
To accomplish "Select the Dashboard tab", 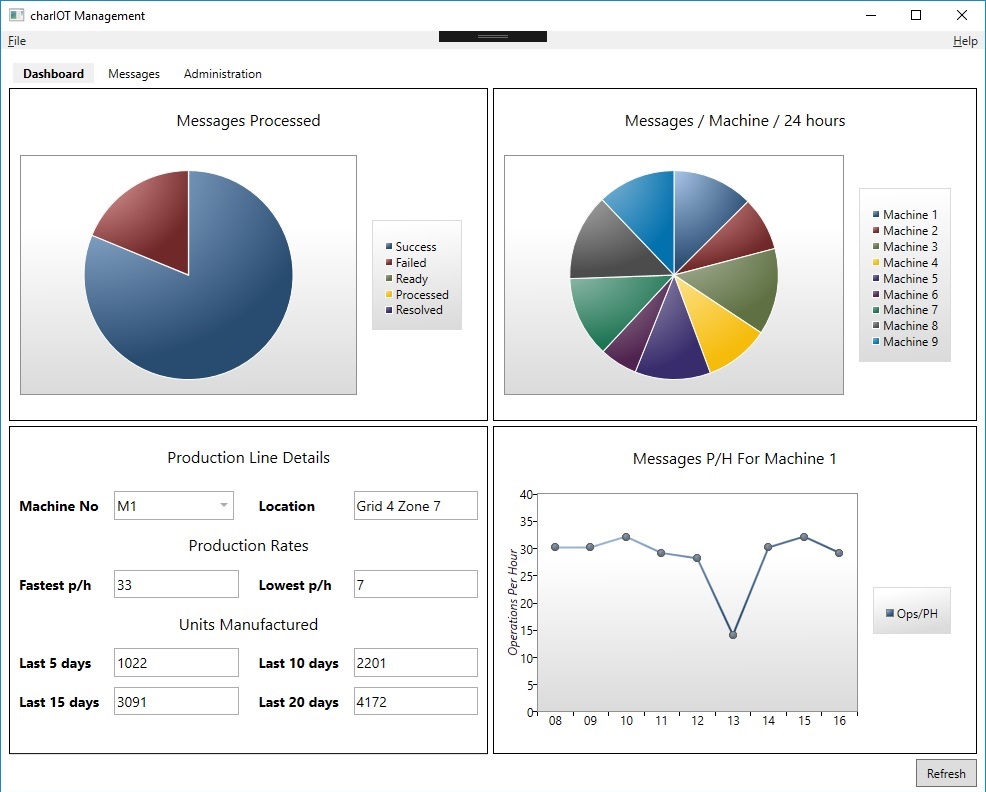I will click(54, 74).
